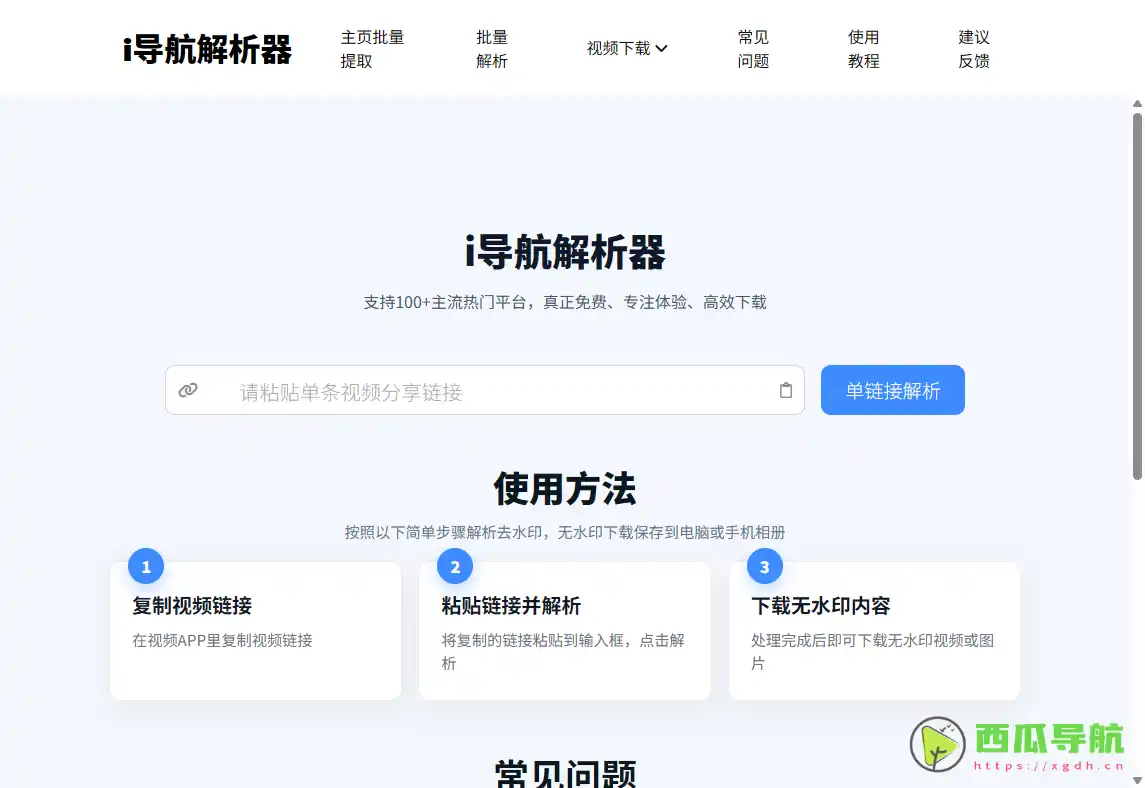Click the 单链接解析 button
Screen dimensions: 1145x788
click(892, 390)
